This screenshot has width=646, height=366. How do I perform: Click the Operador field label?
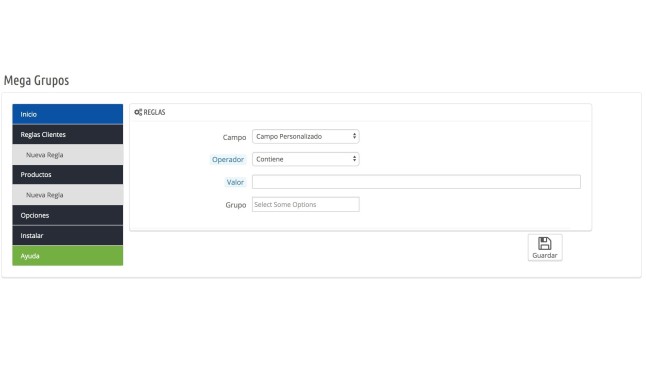(228, 160)
